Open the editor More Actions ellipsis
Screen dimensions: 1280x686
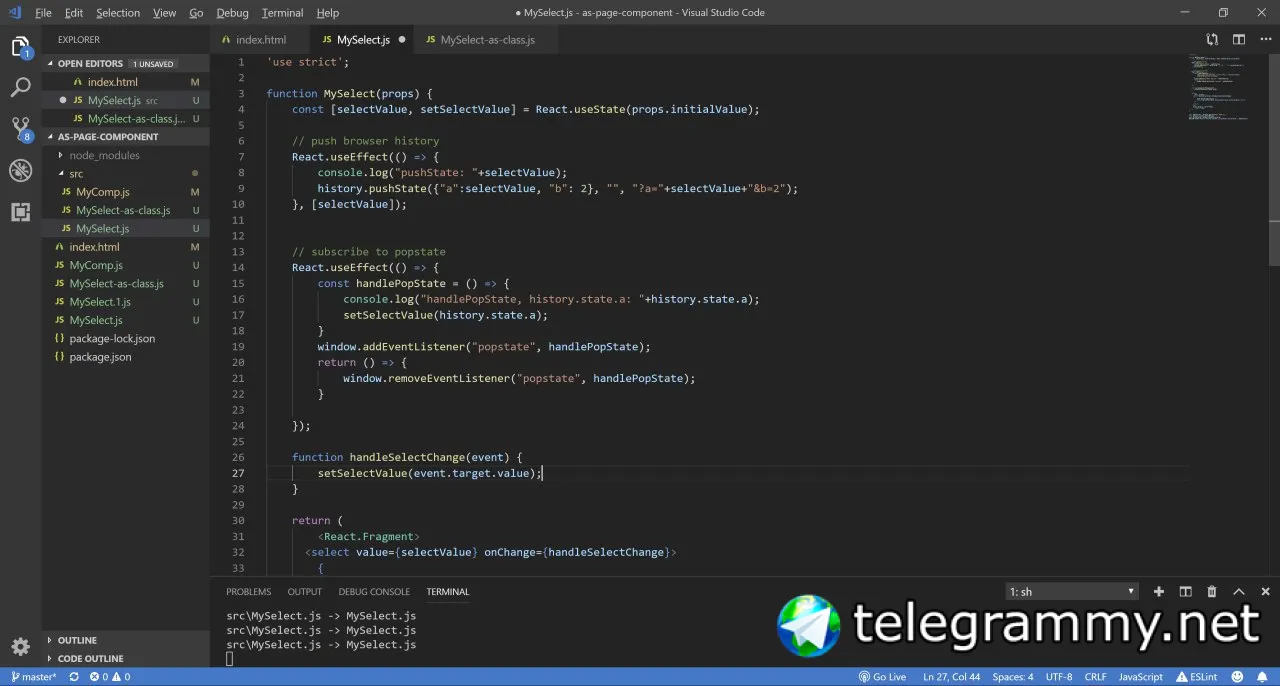pos(1265,40)
